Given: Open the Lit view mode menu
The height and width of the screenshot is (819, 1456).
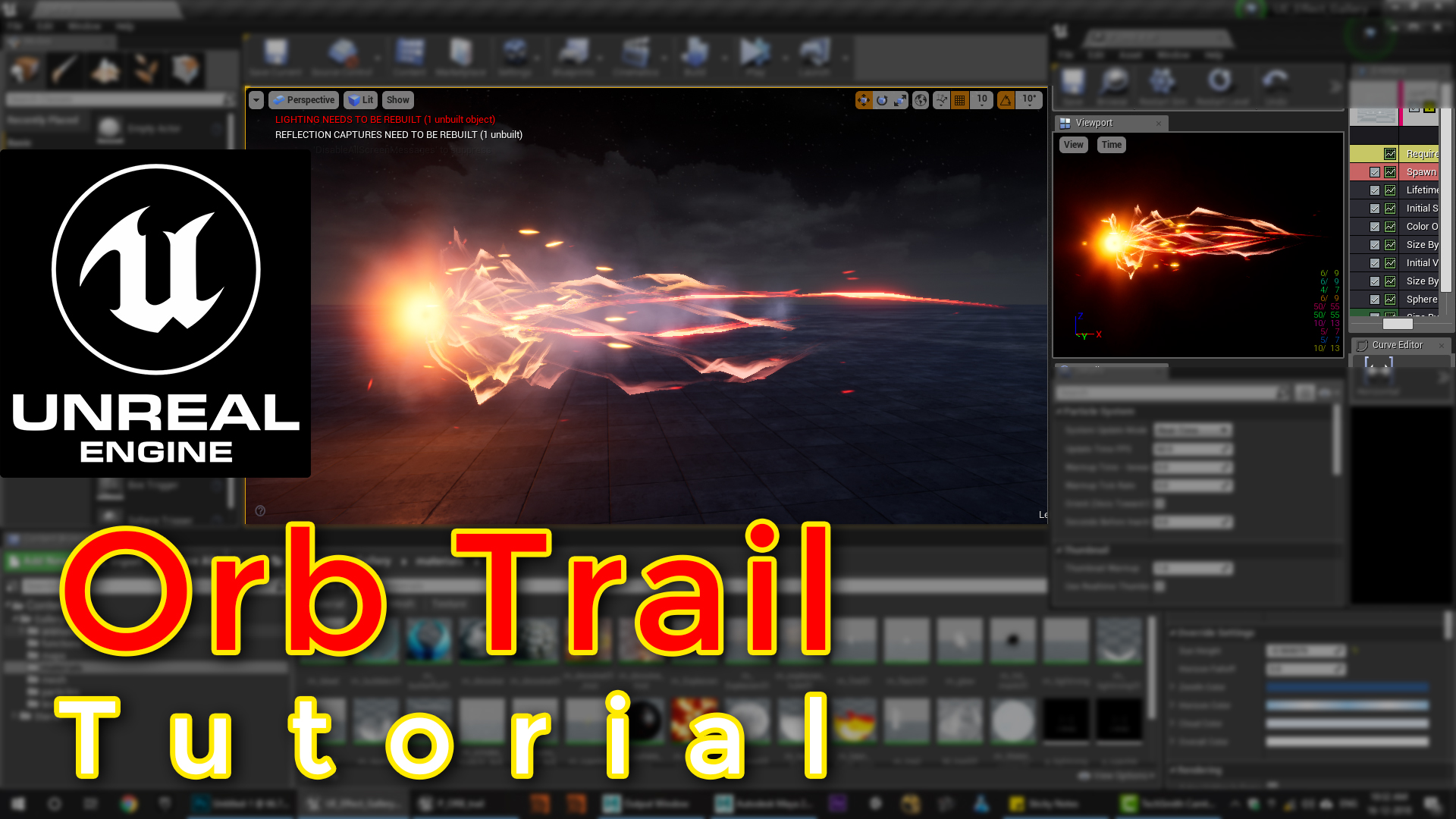Looking at the screenshot, I should (360, 100).
